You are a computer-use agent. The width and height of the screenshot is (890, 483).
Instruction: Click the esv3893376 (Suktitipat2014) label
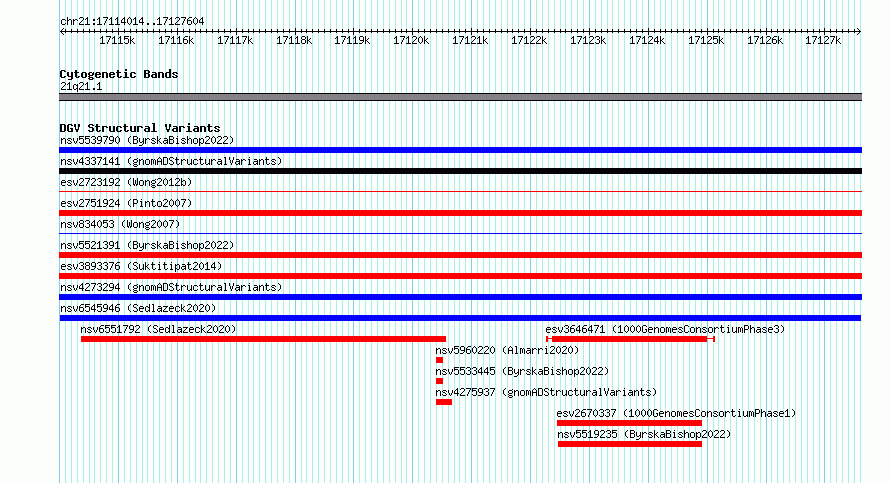click(x=141, y=266)
